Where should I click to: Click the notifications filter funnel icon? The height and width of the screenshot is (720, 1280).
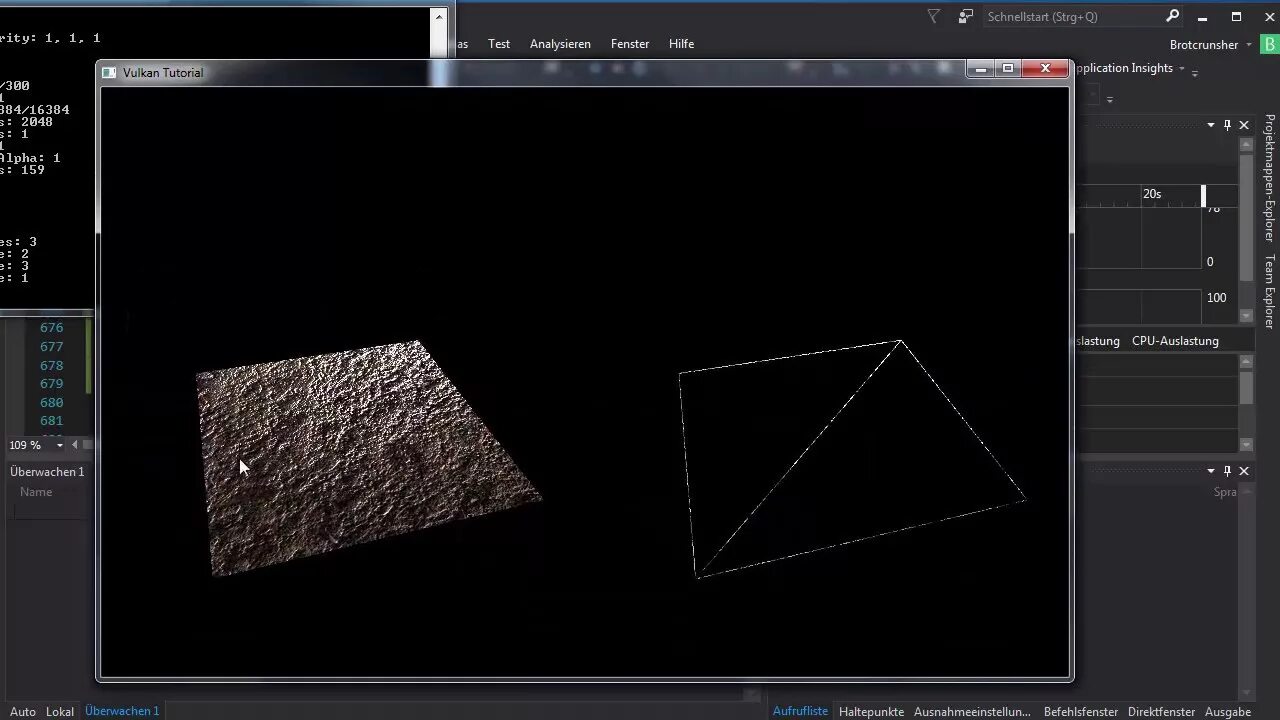[934, 16]
